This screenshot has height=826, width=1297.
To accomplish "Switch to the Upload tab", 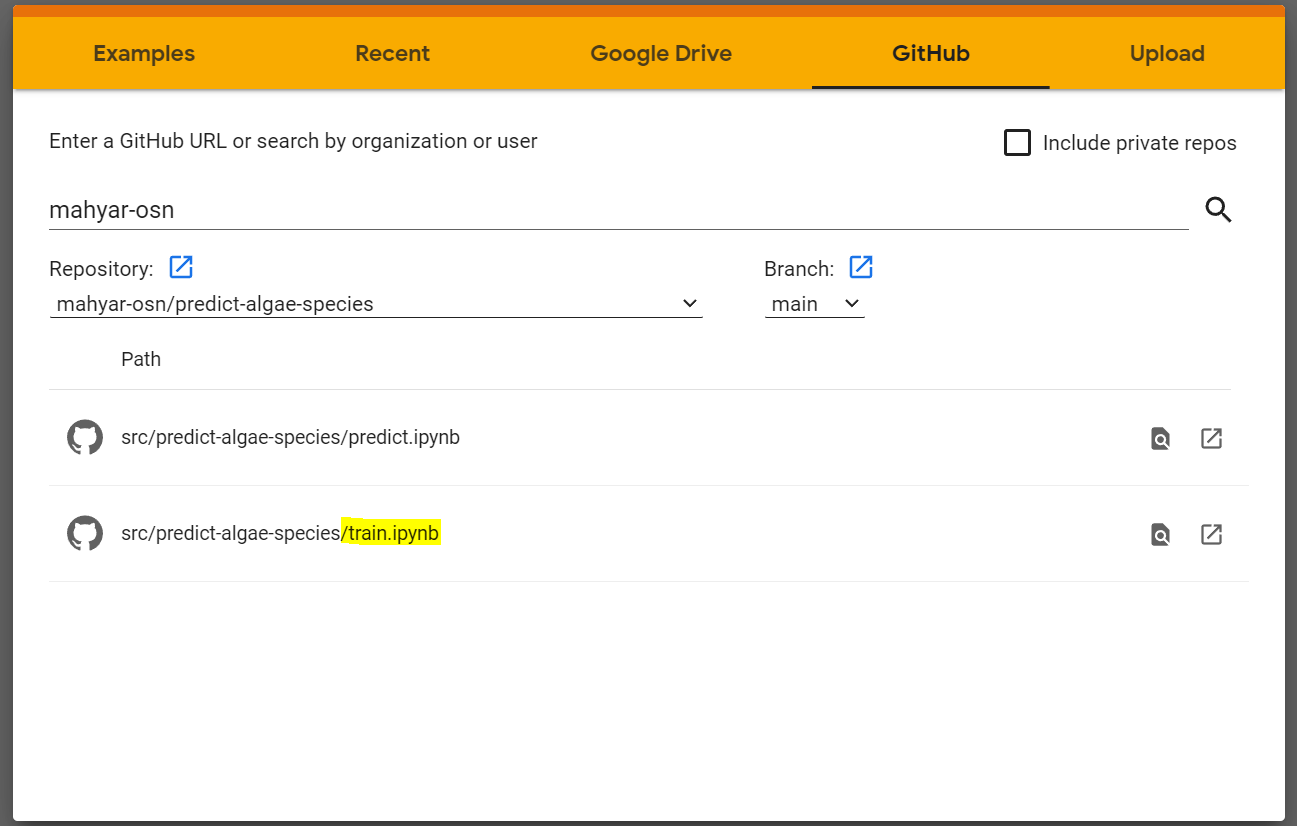I will pos(1167,54).
